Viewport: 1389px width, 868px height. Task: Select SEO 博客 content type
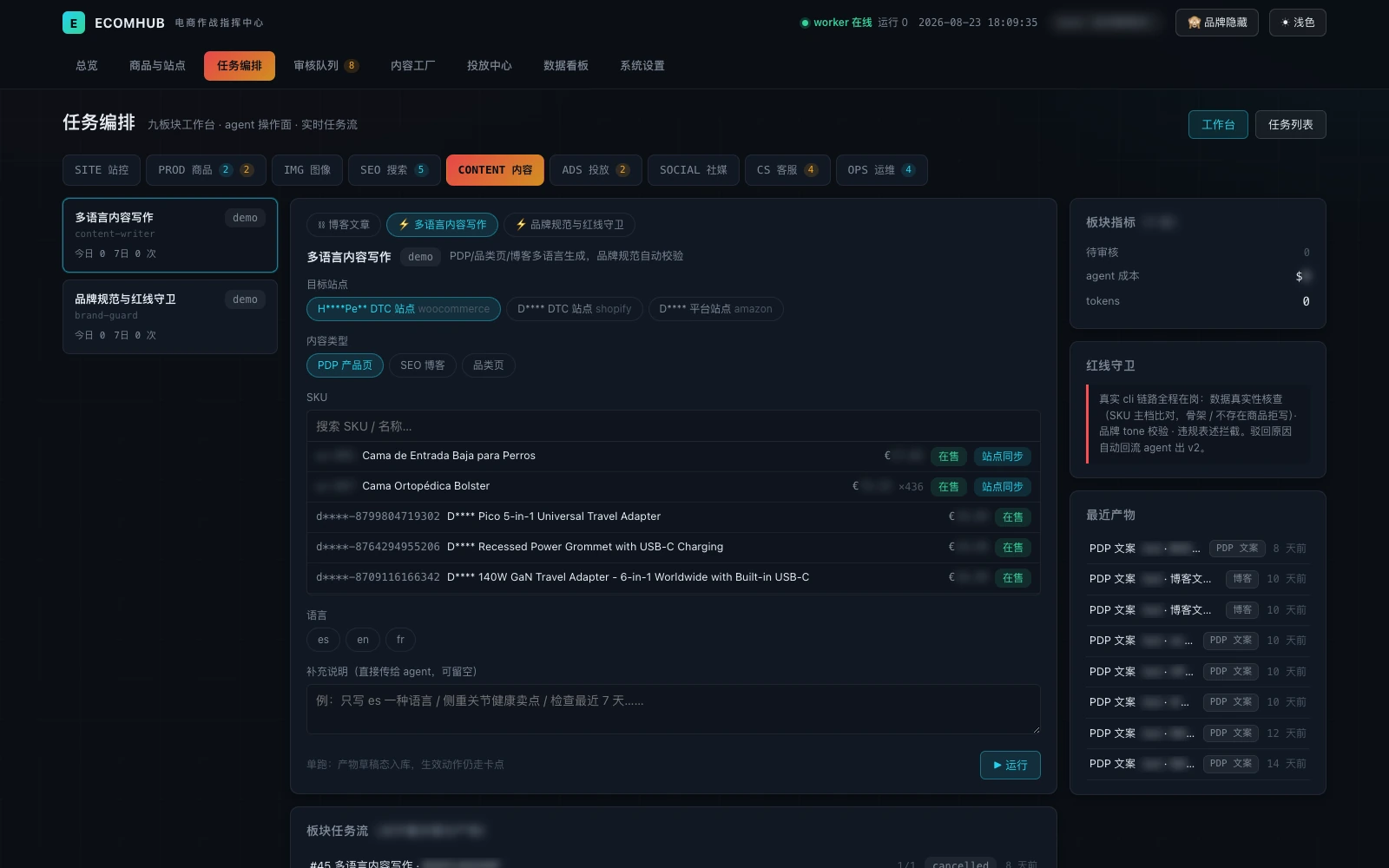click(x=423, y=365)
